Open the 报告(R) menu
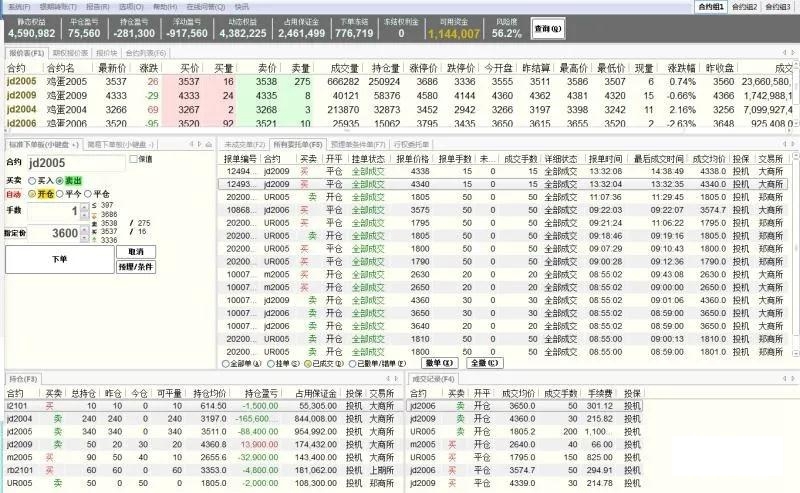 tap(97, 7)
